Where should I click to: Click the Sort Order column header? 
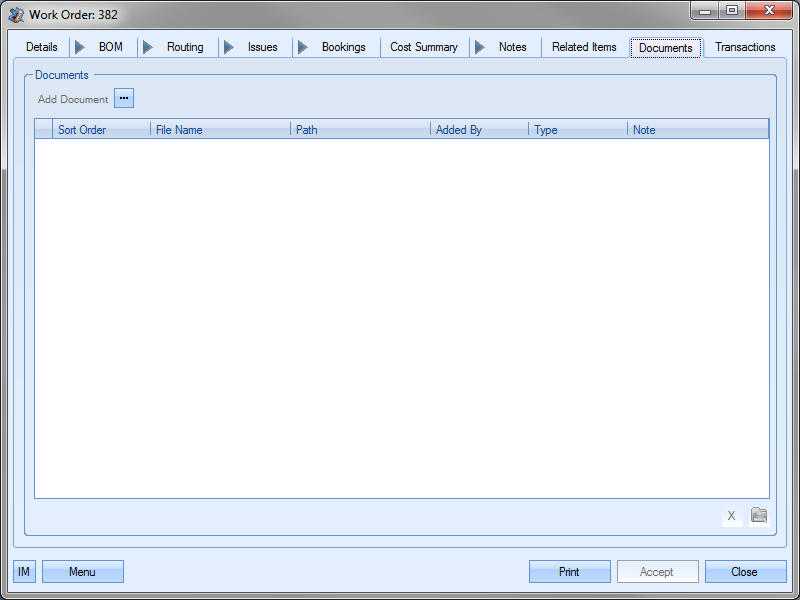(x=100, y=130)
